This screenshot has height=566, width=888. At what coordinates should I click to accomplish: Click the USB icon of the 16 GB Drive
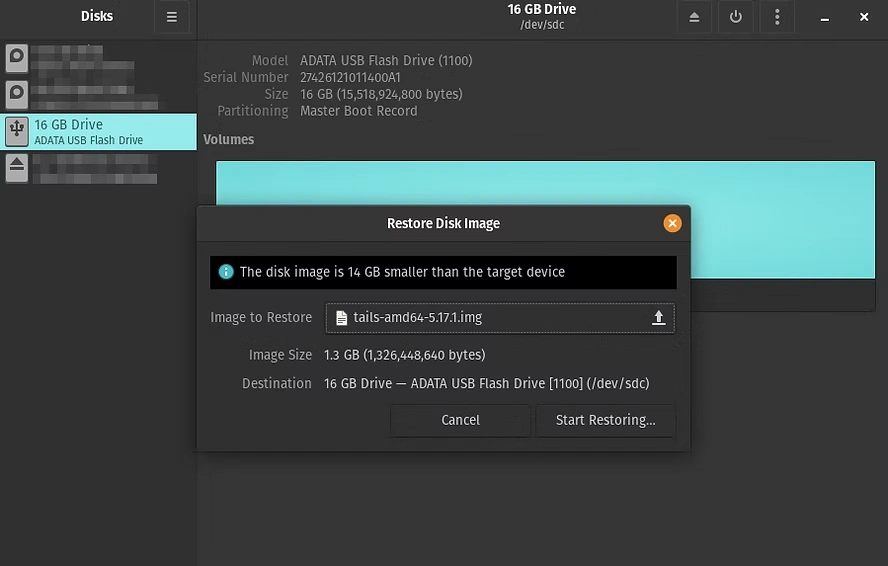(x=17, y=131)
